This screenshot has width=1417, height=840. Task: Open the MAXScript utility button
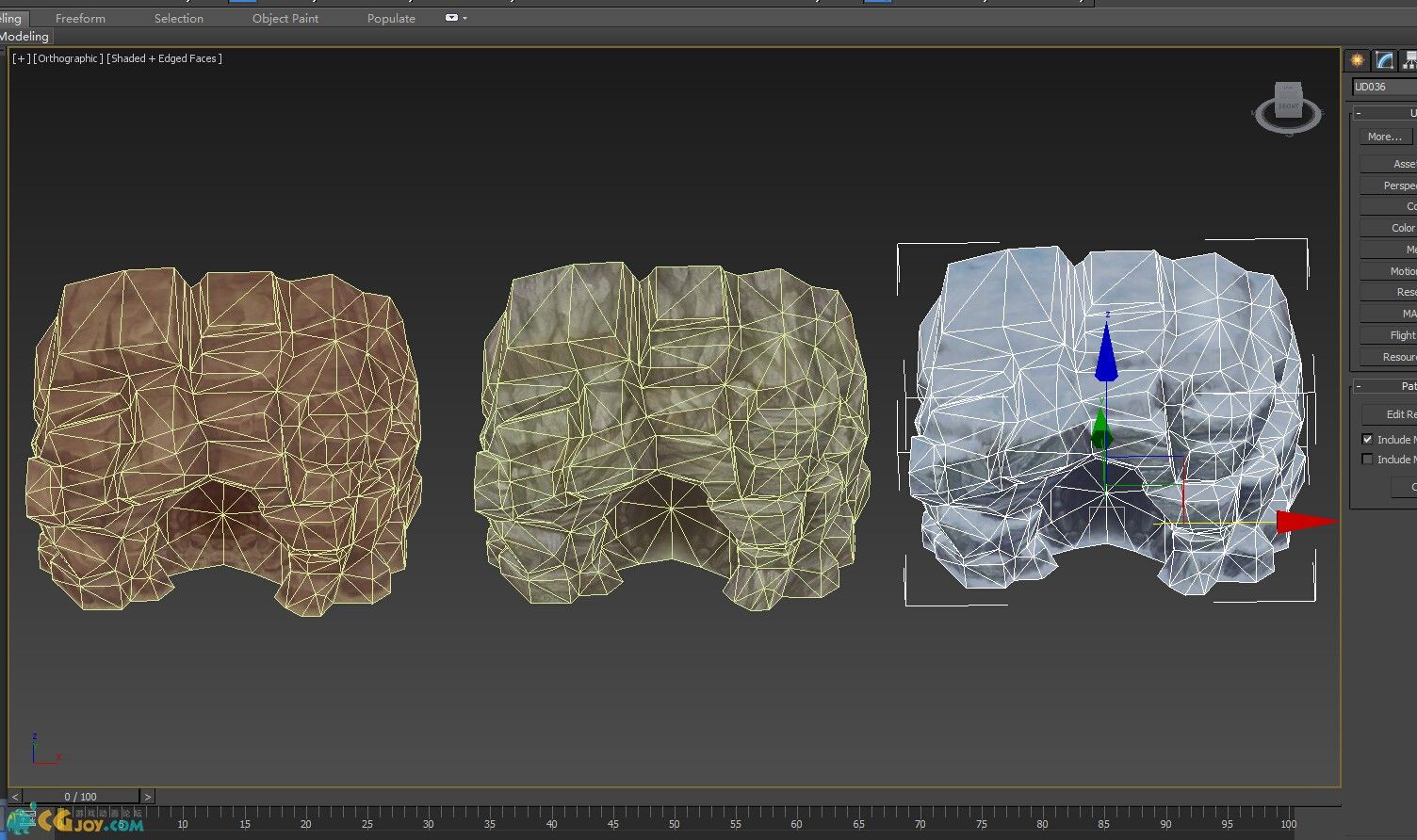tap(1389, 314)
